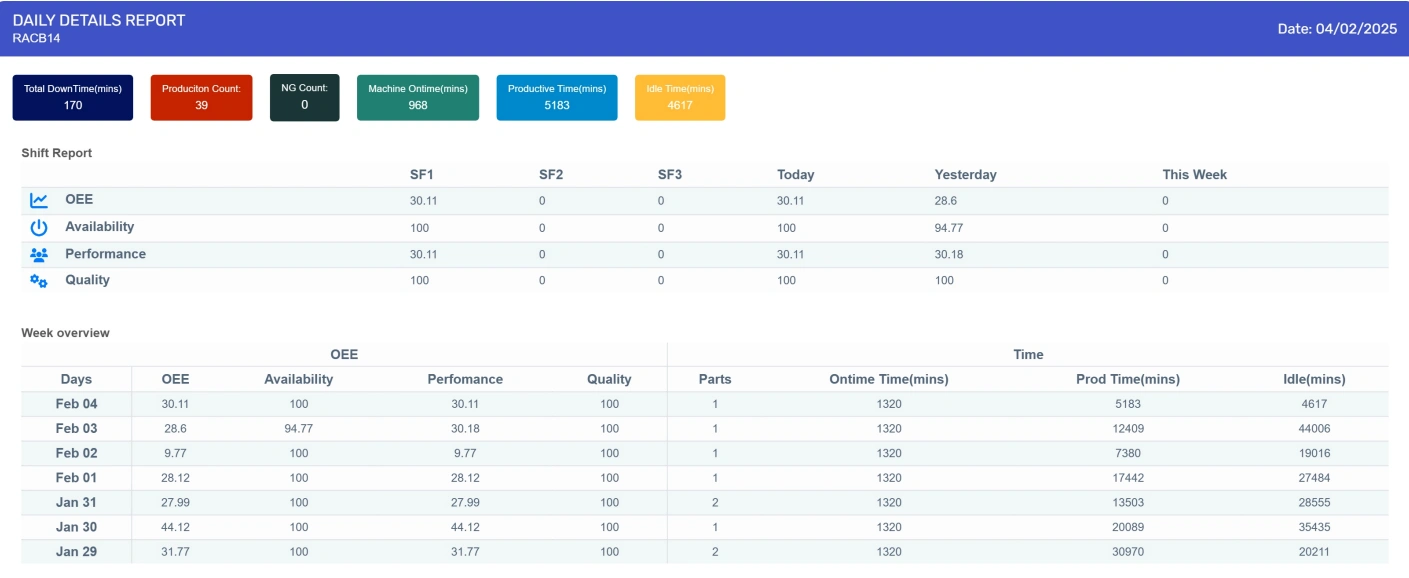
Task: Open the Machine Ontime(mins) card
Action: [417, 97]
